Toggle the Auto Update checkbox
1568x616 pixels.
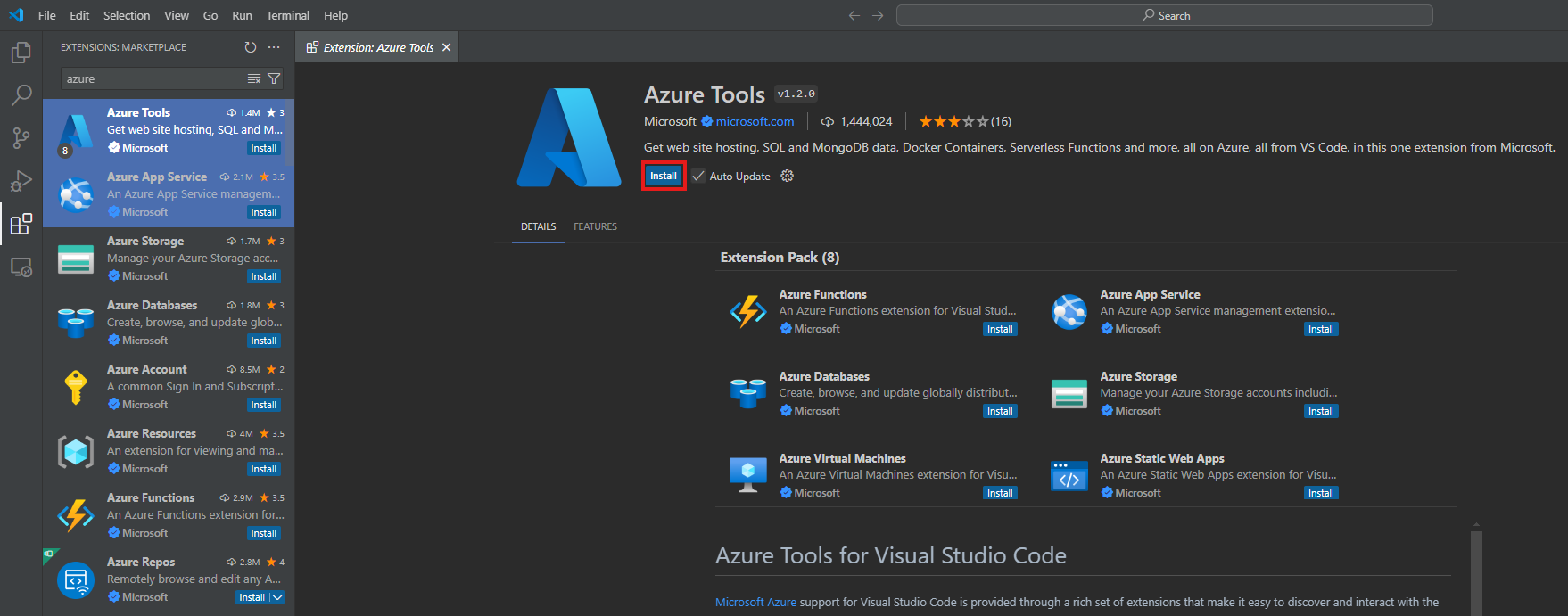698,177
